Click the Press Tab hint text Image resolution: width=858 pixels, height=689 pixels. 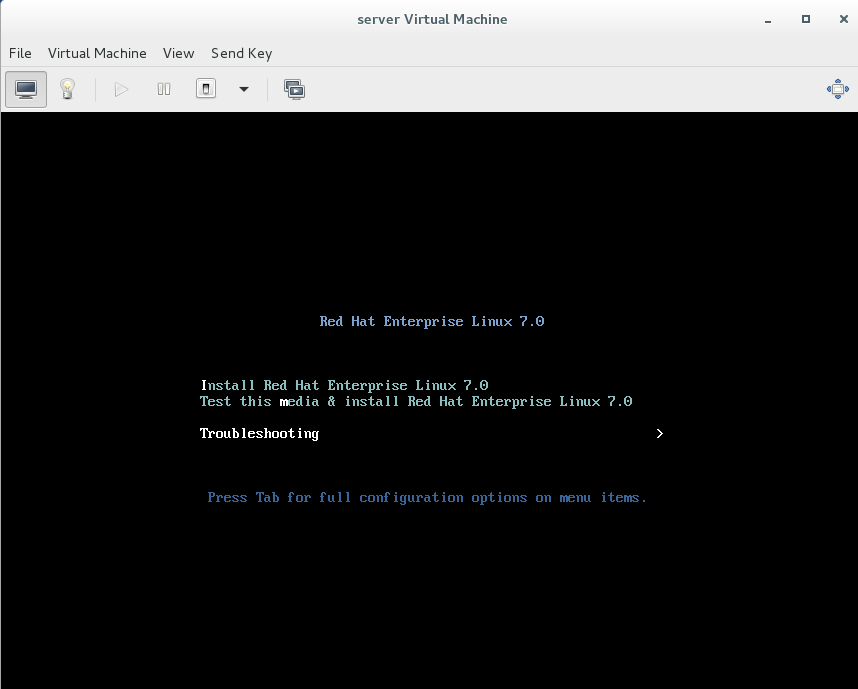[x=427, y=497]
